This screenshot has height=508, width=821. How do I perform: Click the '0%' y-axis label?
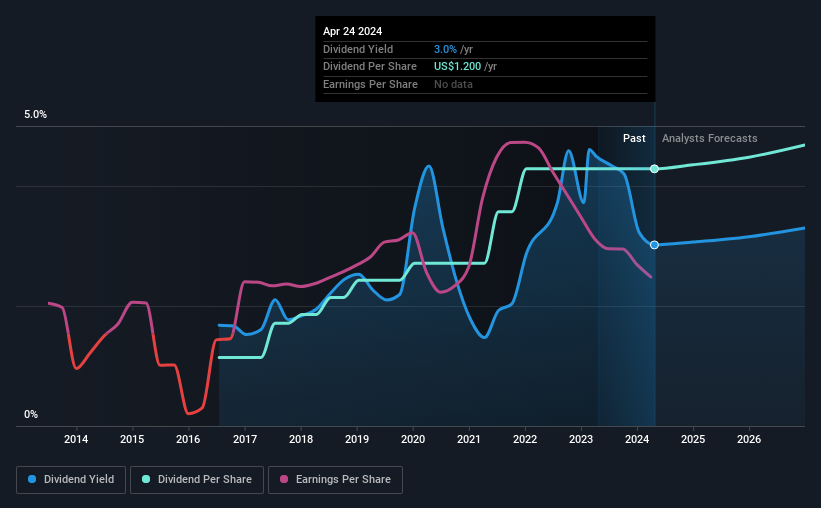pos(31,414)
